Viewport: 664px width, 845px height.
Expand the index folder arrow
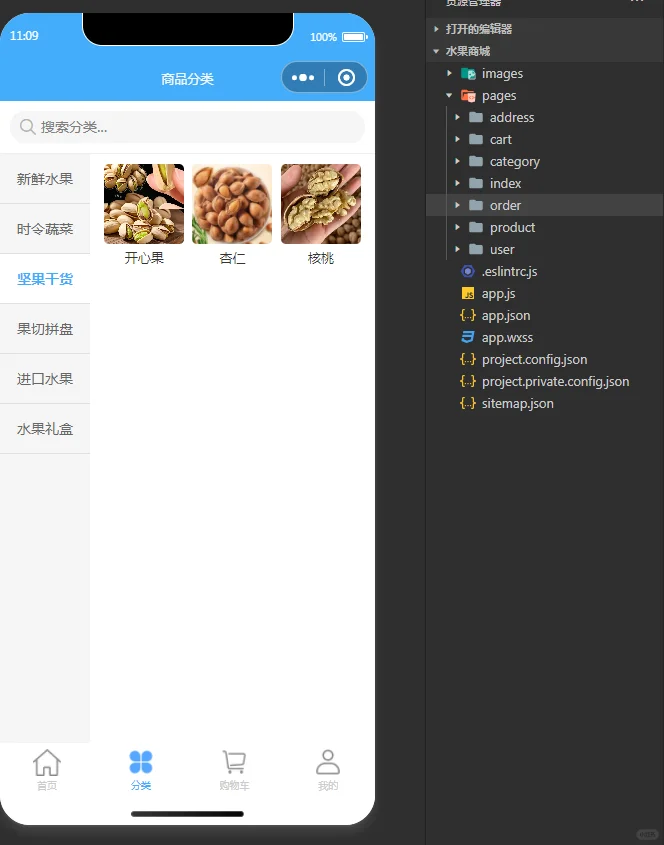[x=458, y=183]
